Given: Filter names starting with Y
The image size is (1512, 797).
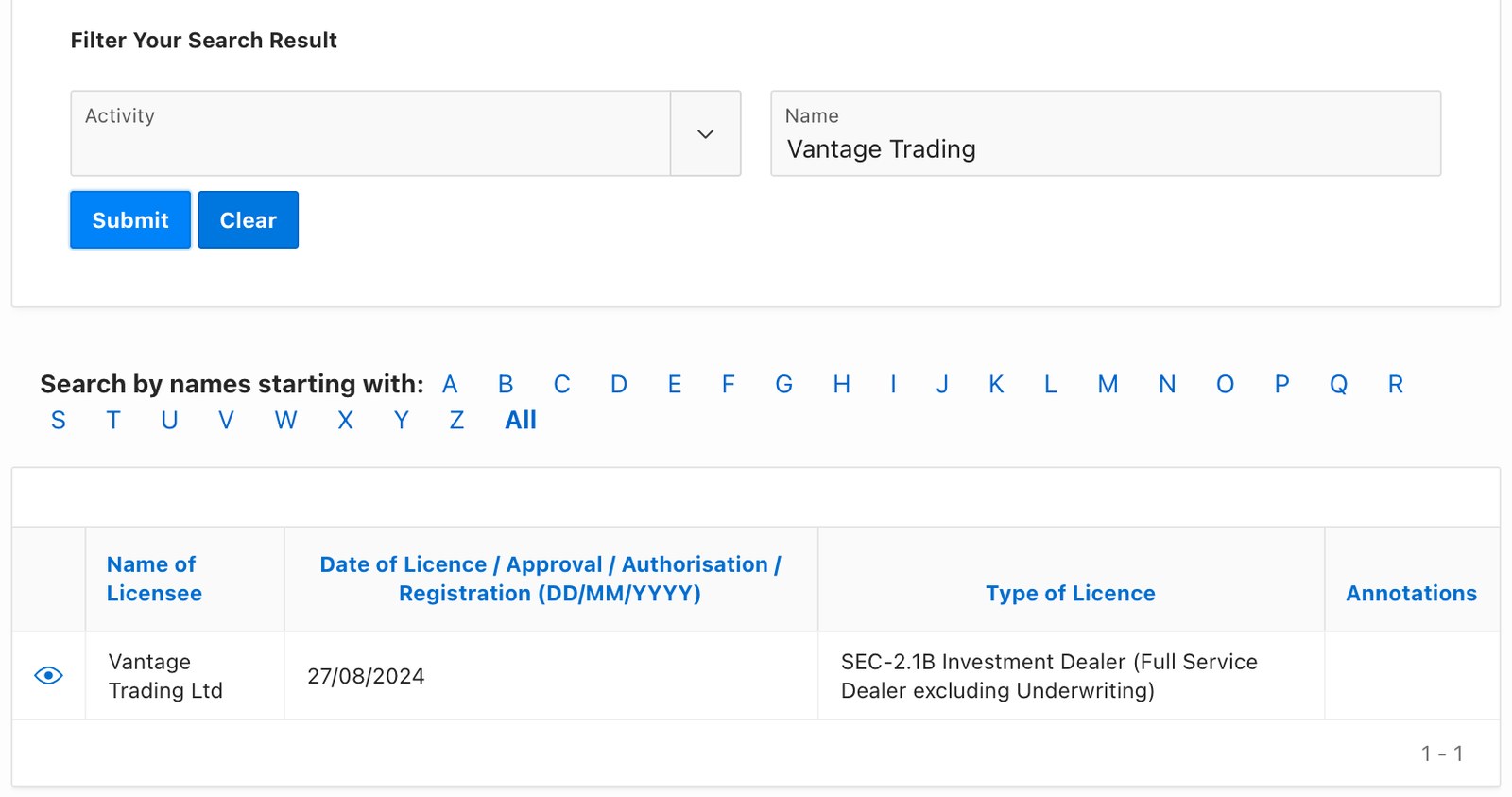Looking at the screenshot, I should tap(402, 420).
